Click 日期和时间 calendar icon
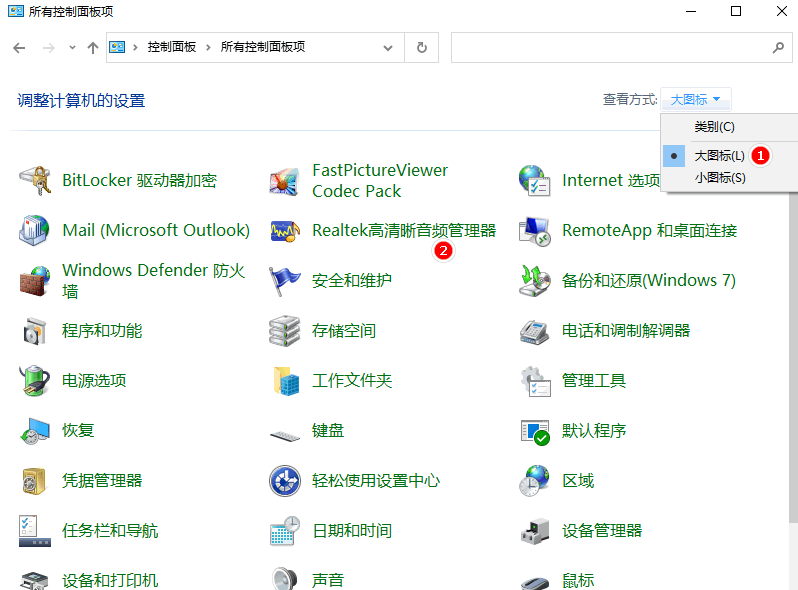798x590 pixels. click(285, 531)
